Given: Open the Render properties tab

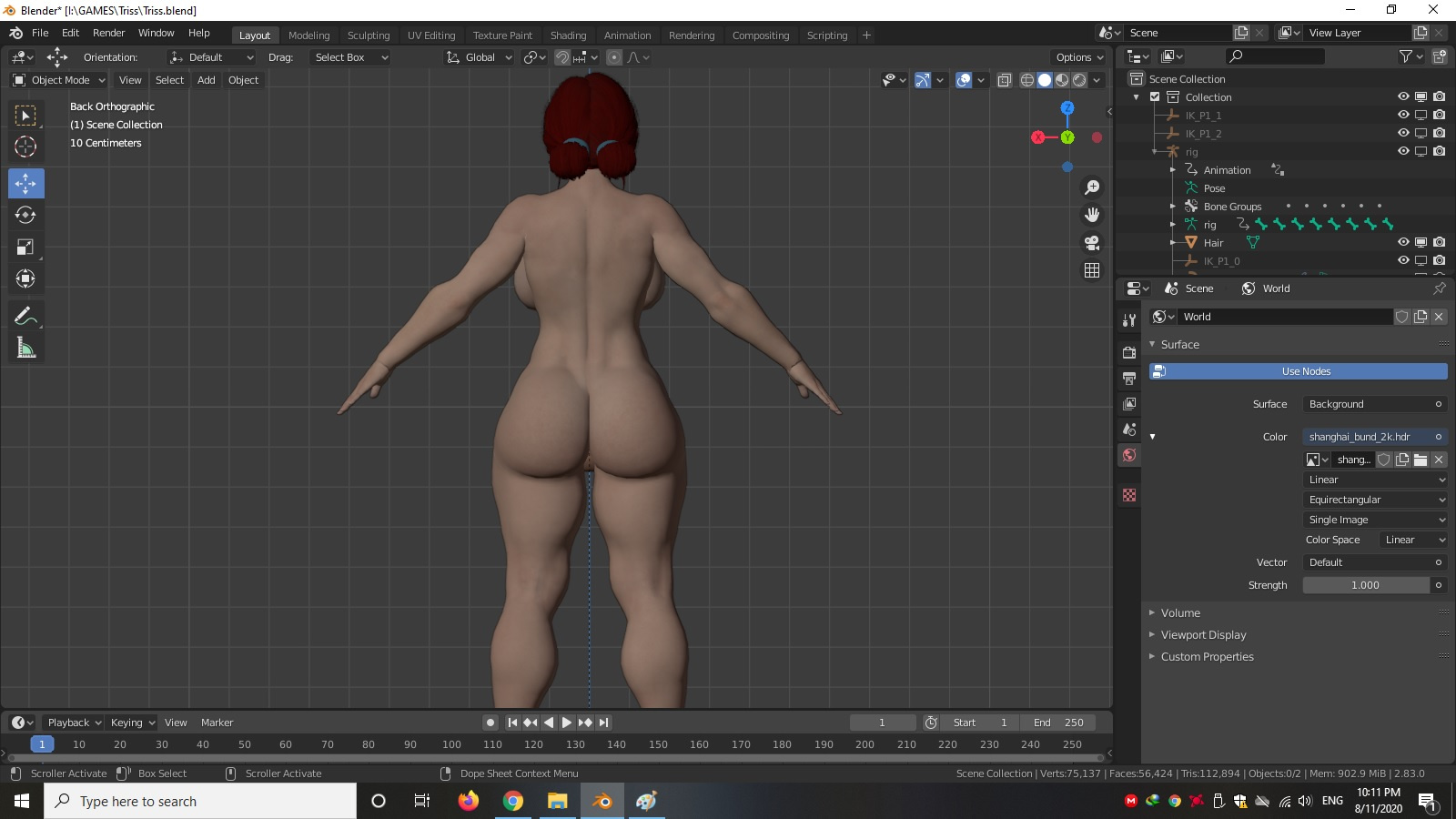Looking at the screenshot, I should coord(1129,352).
